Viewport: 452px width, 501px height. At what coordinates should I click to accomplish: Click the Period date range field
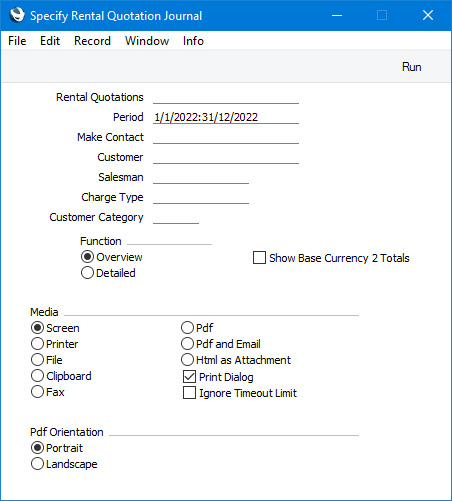(226, 117)
